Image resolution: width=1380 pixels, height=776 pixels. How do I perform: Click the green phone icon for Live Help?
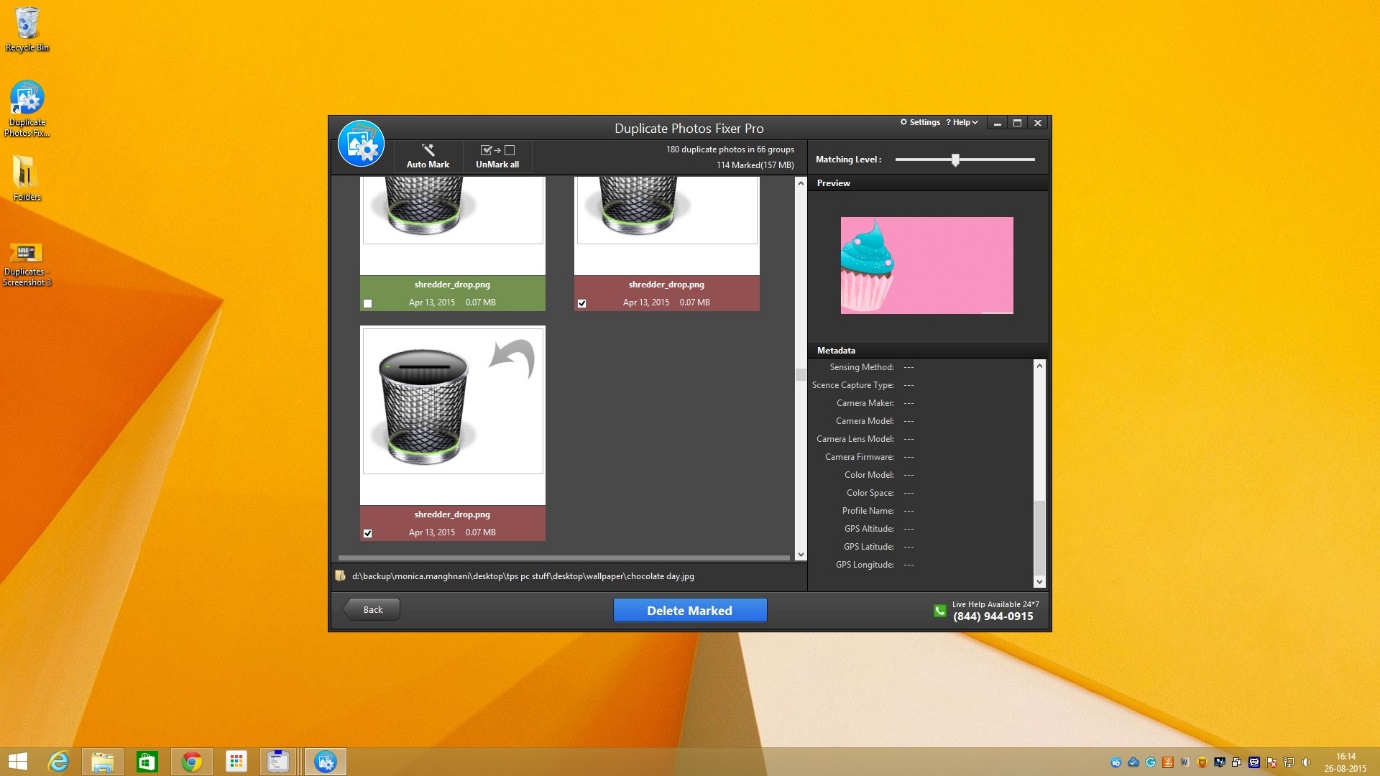pos(940,610)
